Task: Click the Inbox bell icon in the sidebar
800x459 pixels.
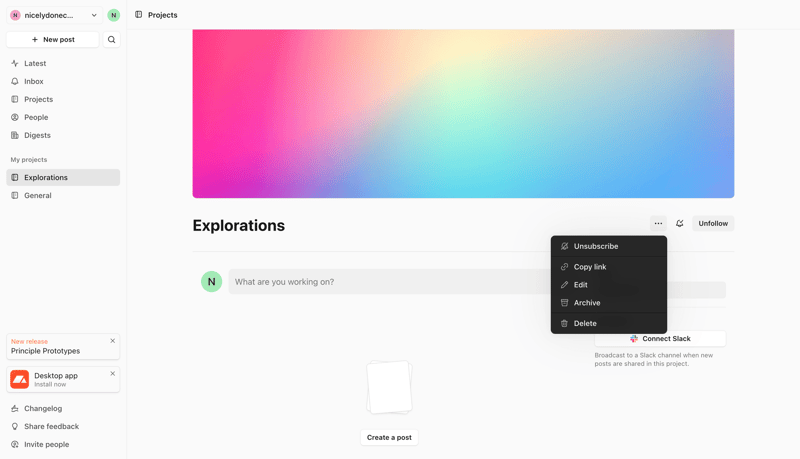Action: click(15, 81)
